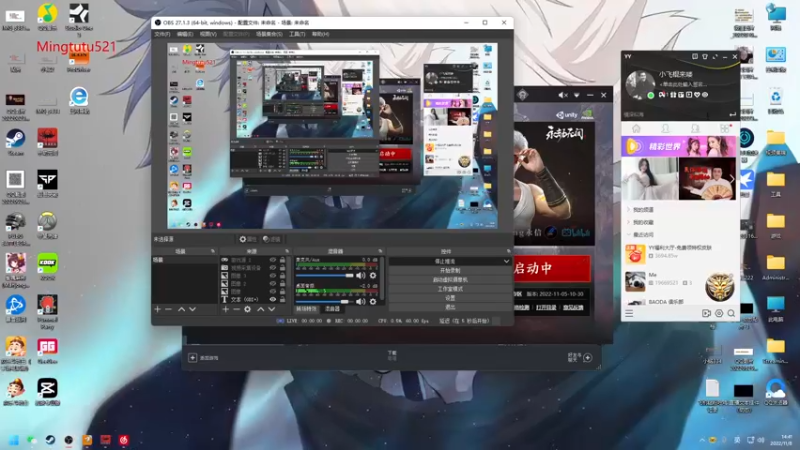Lock the text (GDI+) source
Screen dimensions: 800x450
coord(282,299)
